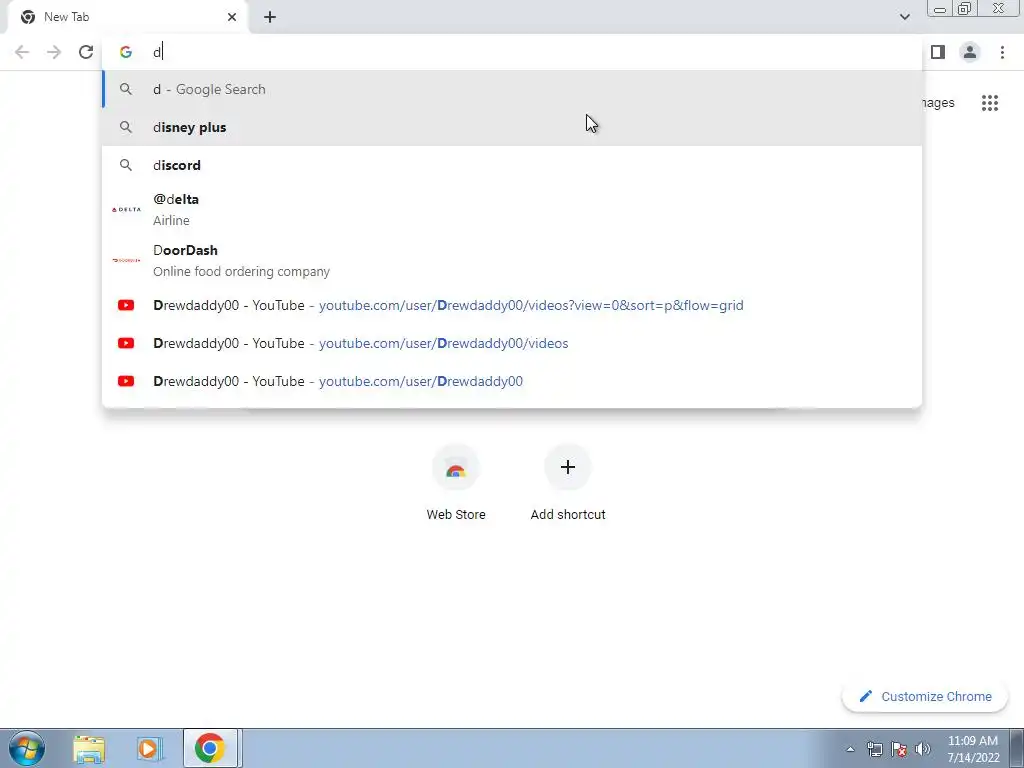Image resolution: width=1024 pixels, height=768 pixels.
Task: Toggle the side panel icon
Action: coord(938,52)
